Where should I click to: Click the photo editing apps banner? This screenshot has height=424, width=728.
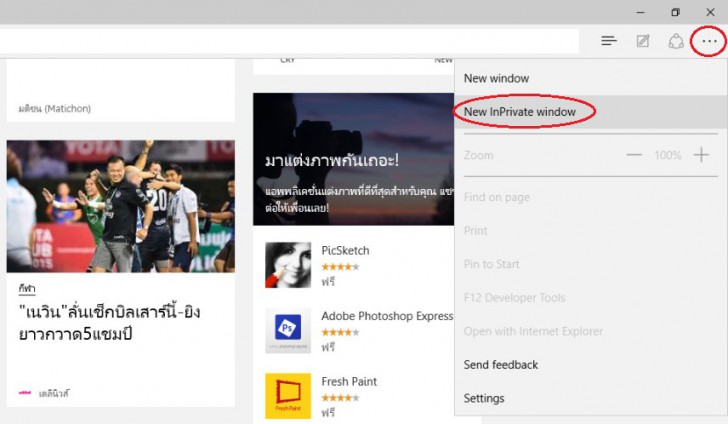pyautogui.click(x=354, y=160)
